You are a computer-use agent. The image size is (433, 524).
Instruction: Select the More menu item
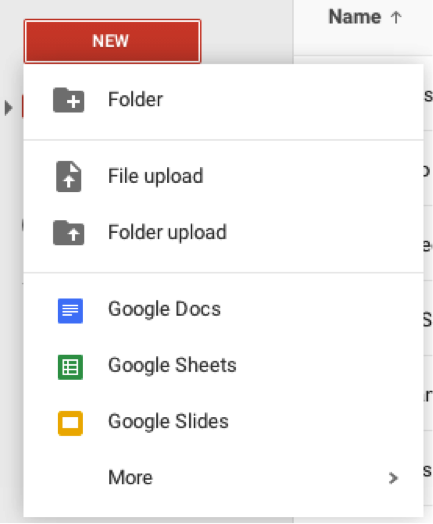click(x=224, y=478)
